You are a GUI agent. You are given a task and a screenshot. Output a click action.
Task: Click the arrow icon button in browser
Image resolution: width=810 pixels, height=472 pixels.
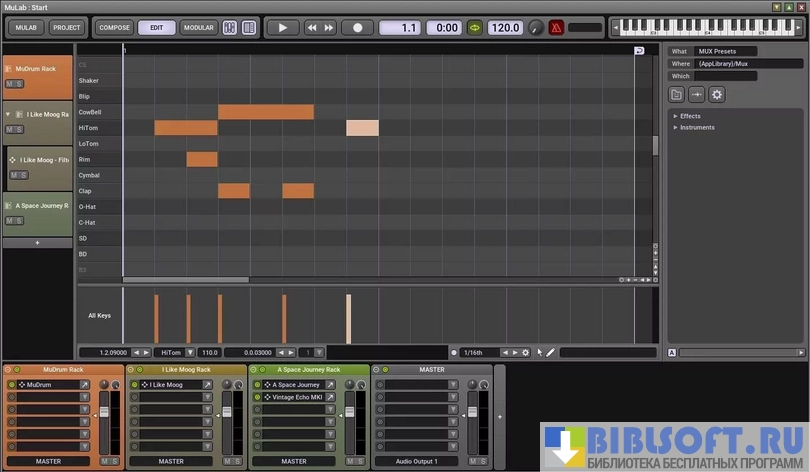click(x=697, y=94)
